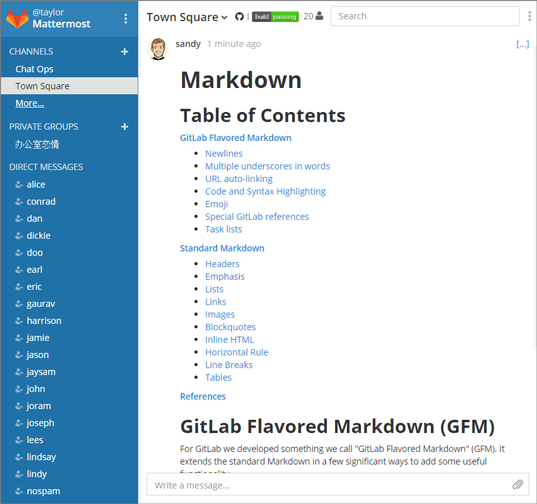Open the Task lists link
The width and height of the screenshot is (537, 504).
click(224, 229)
